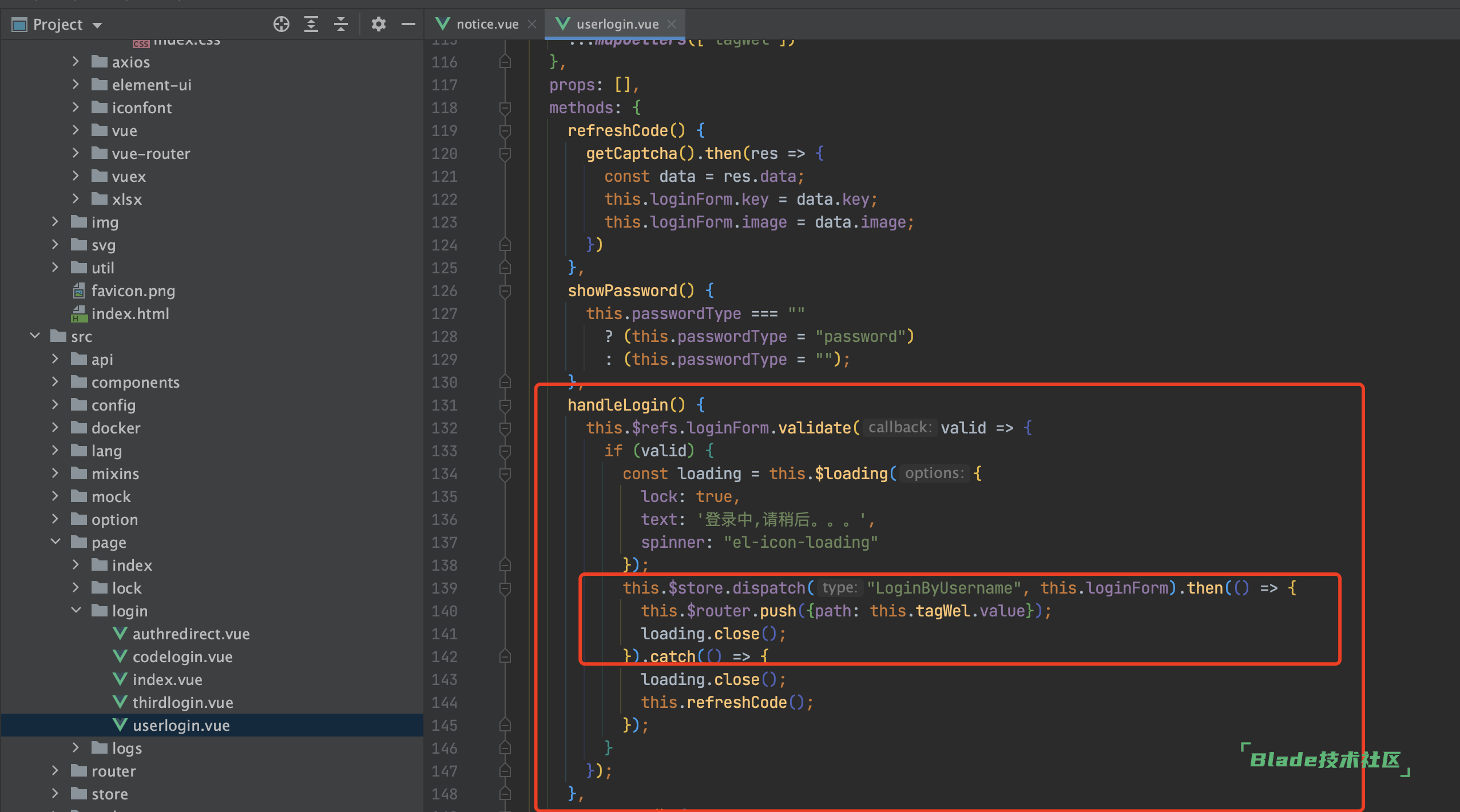The image size is (1460, 812).
Task: Click the "el-icon-loading" spinner string
Action: click(800, 542)
